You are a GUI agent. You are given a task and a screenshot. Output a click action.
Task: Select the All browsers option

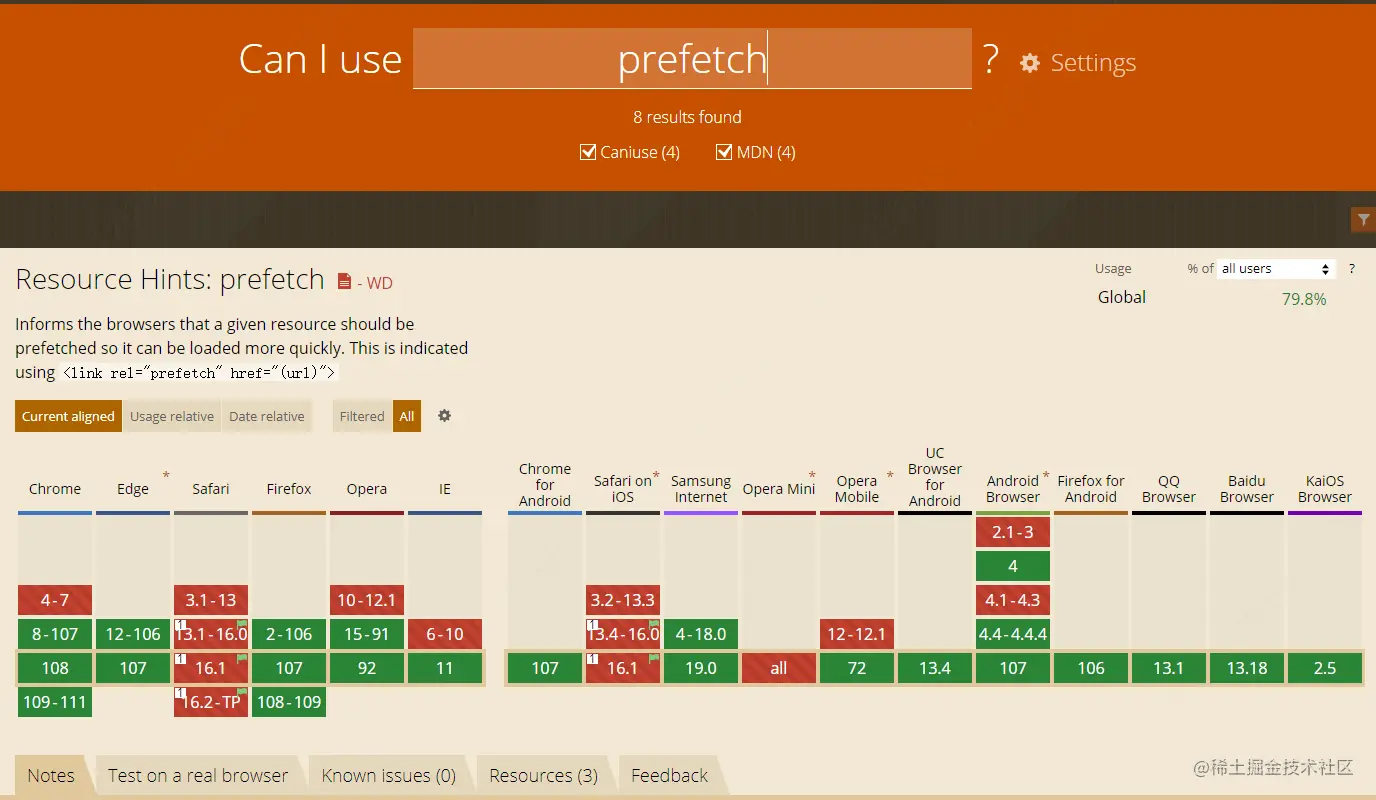(x=407, y=416)
